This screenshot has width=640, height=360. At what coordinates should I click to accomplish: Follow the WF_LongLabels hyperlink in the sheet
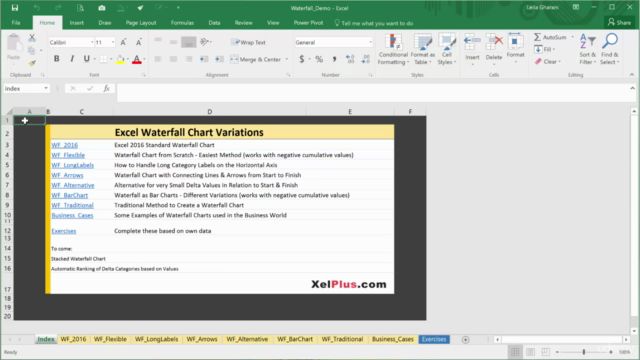click(73, 165)
